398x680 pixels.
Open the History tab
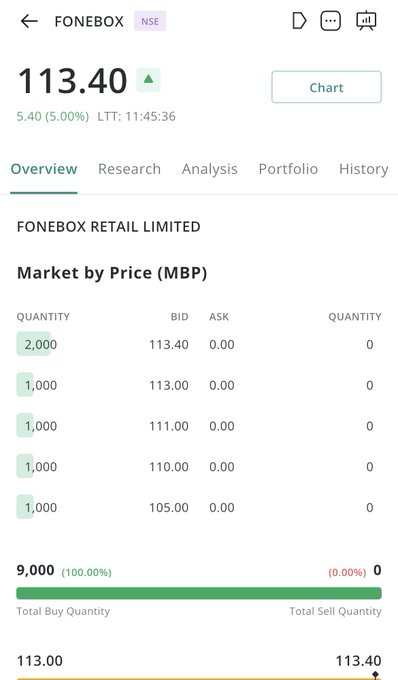pos(364,169)
